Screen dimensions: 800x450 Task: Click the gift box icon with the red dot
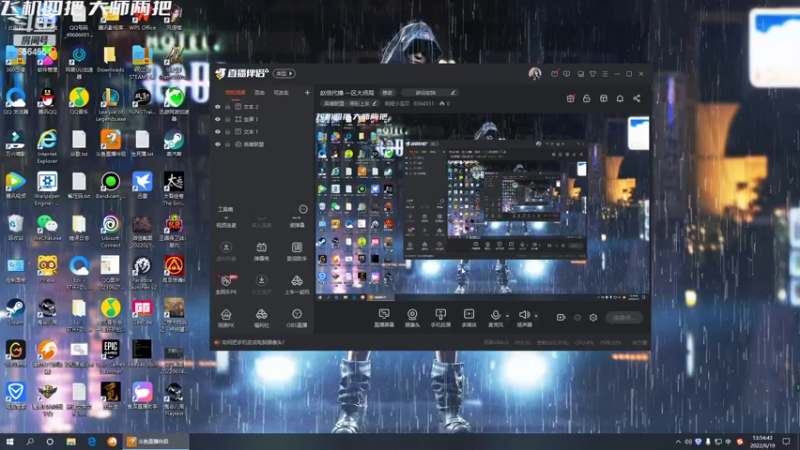pos(570,98)
